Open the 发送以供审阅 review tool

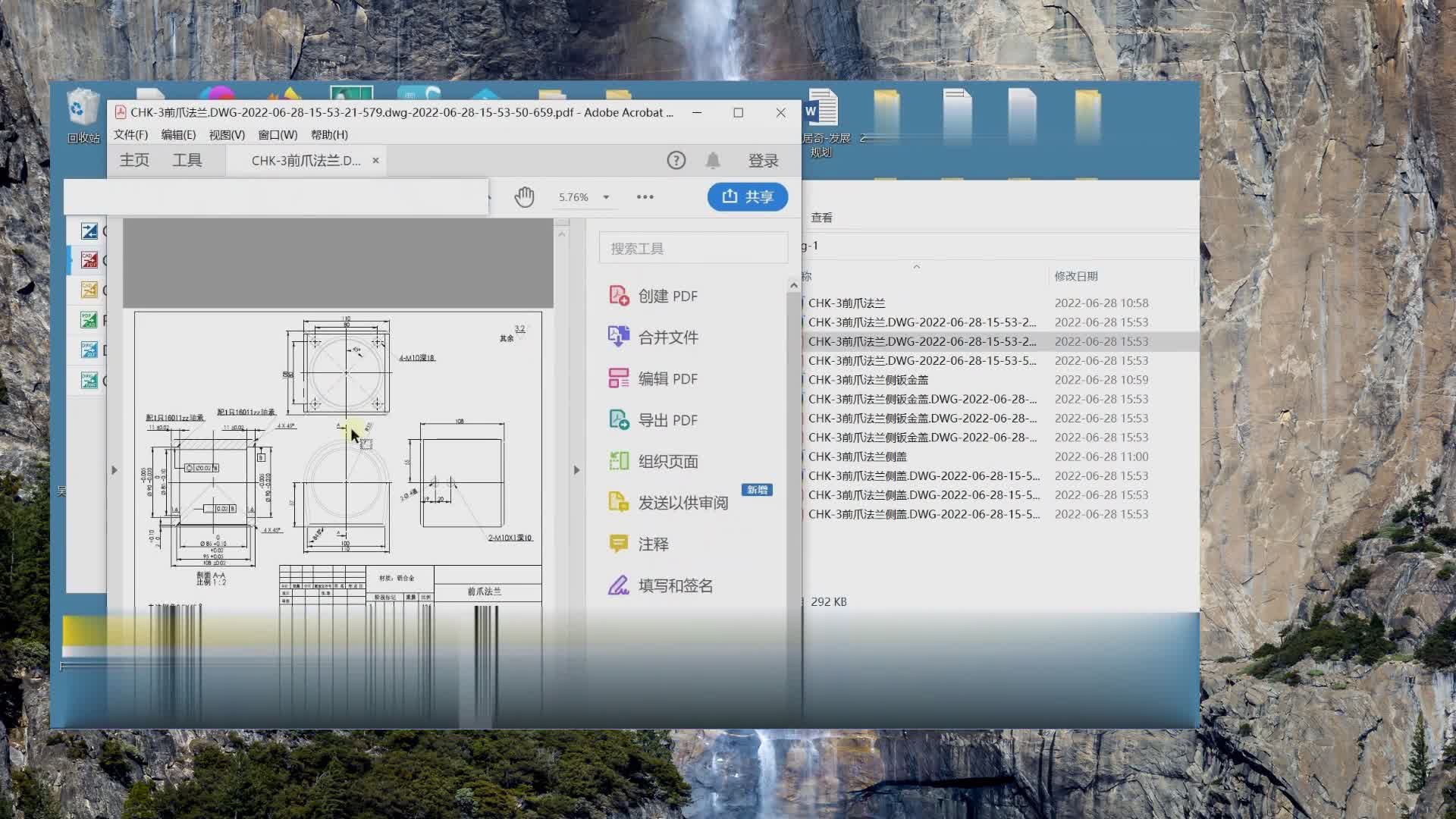[x=682, y=502]
